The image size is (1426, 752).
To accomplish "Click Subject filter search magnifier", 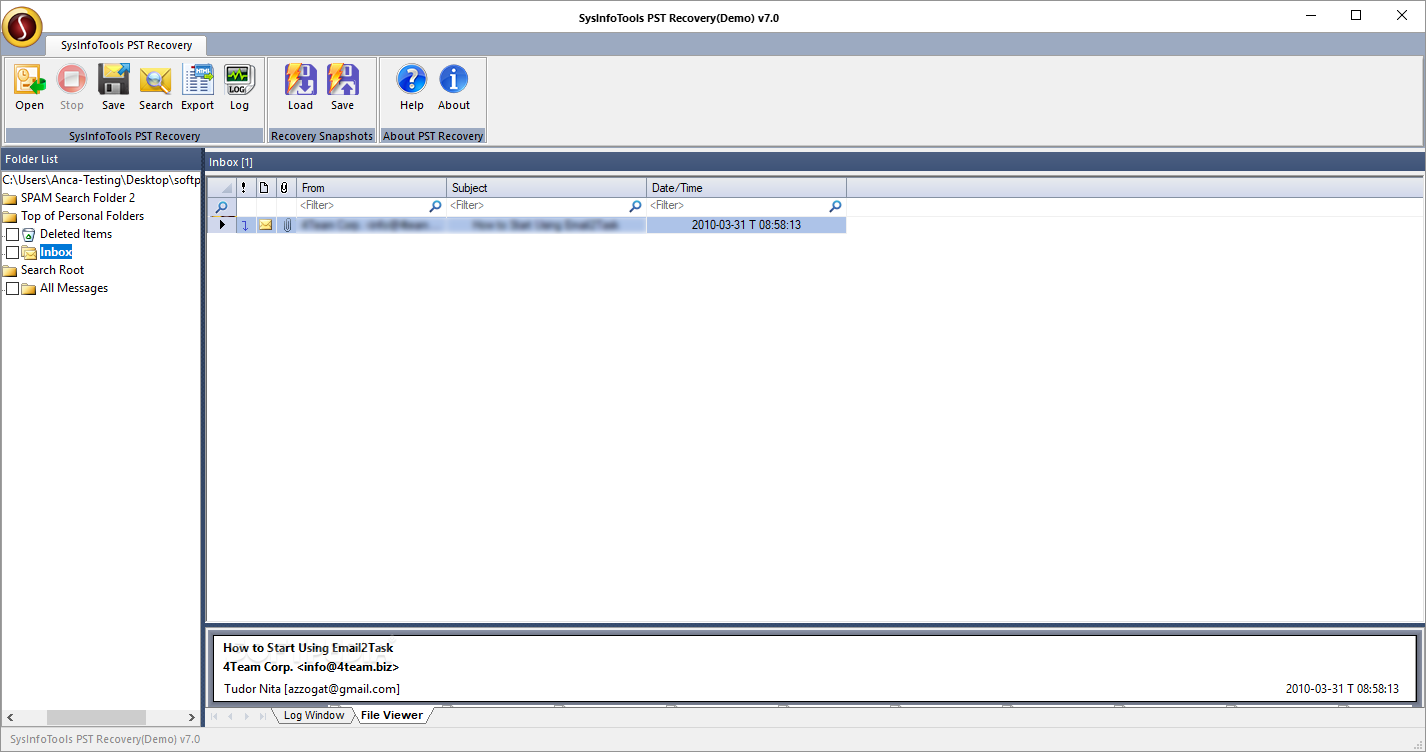I will point(635,206).
